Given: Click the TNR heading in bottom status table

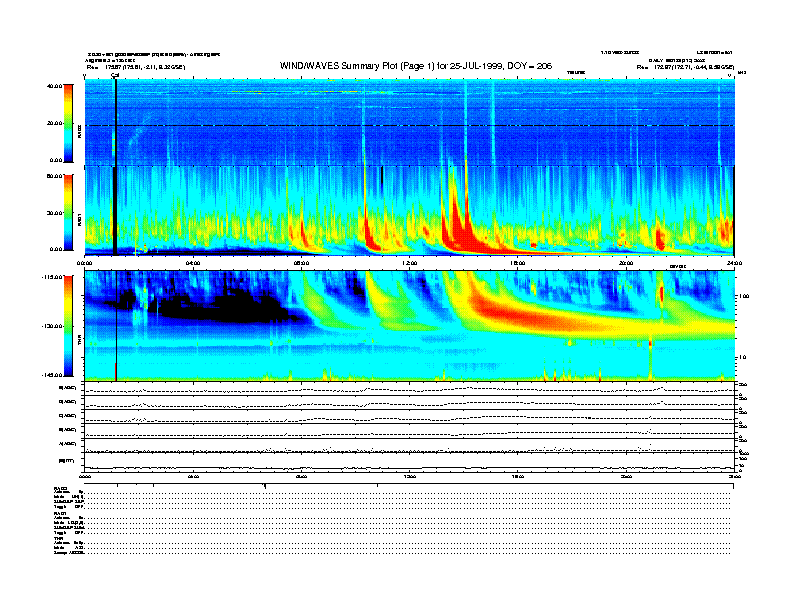Looking at the screenshot, I should pyautogui.click(x=58, y=538).
